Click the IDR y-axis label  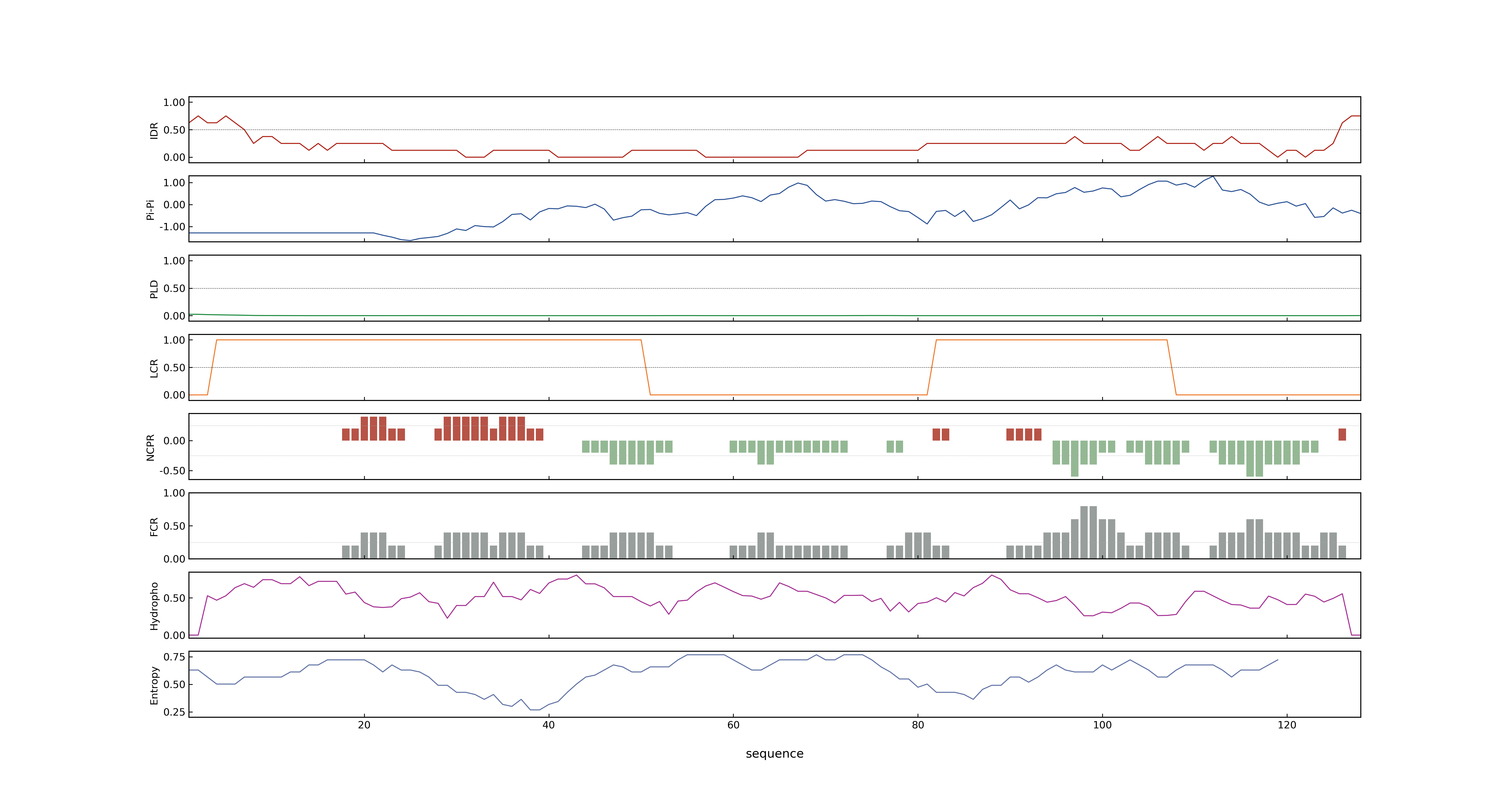(154, 130)
